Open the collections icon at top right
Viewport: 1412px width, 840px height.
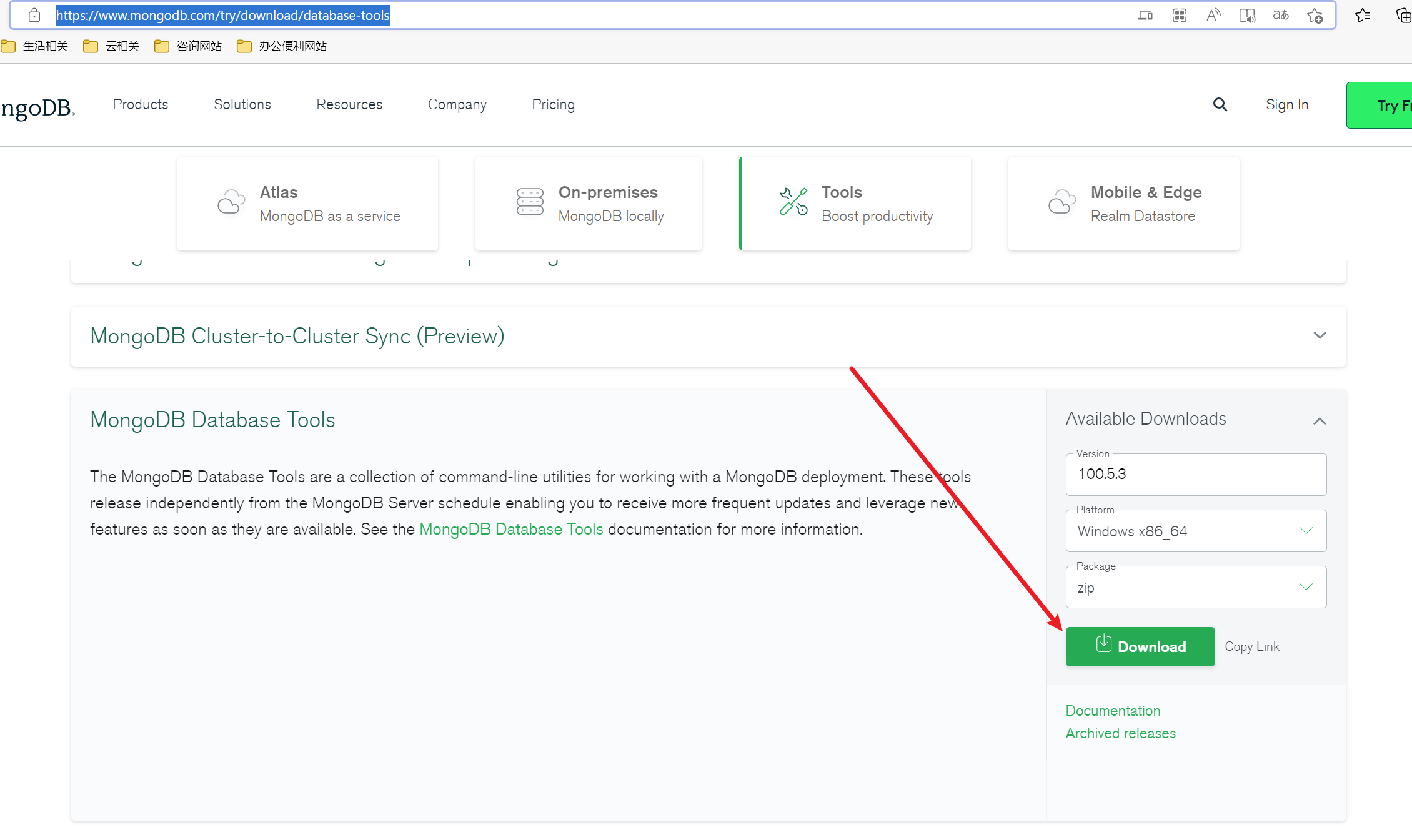click(x=1403, y=16)
